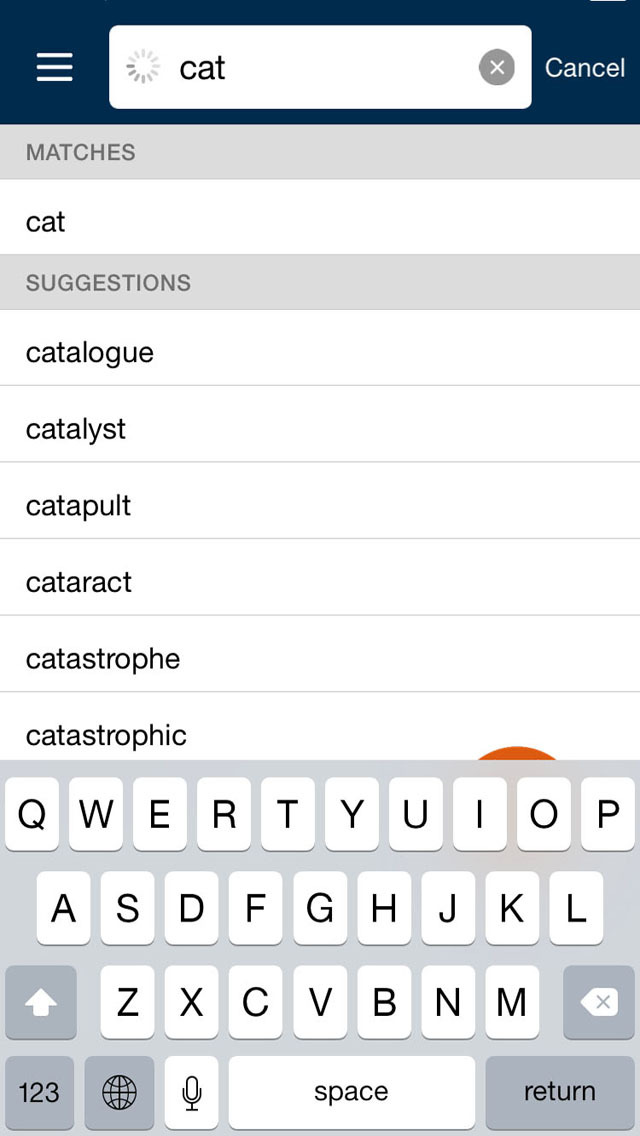Screen dimensions: 640x1136
Task: Open the "catalyst" suggestion
Action: [x=320, y=429]
